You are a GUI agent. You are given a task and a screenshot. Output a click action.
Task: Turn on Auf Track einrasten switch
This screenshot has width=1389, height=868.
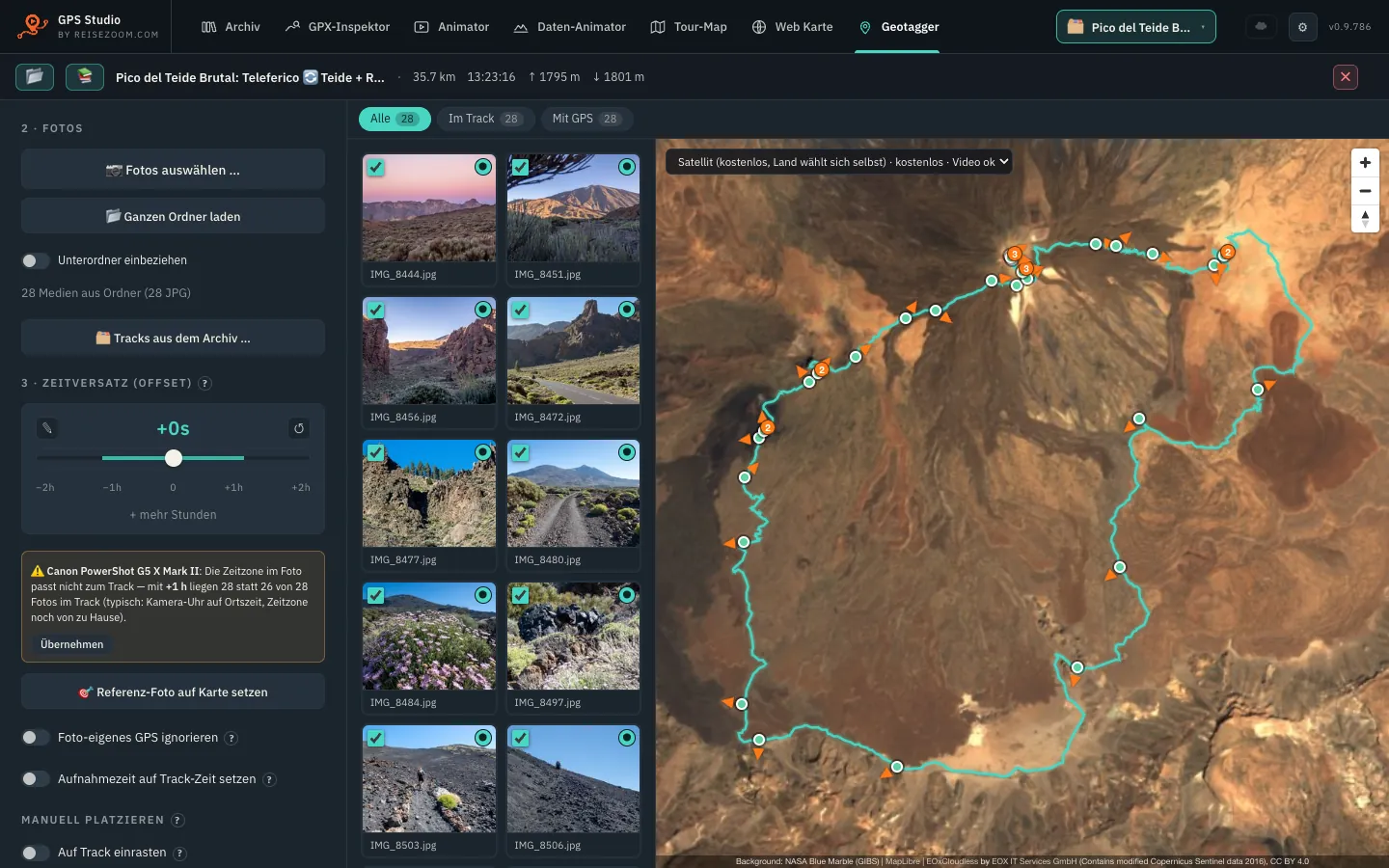[35, 853]
